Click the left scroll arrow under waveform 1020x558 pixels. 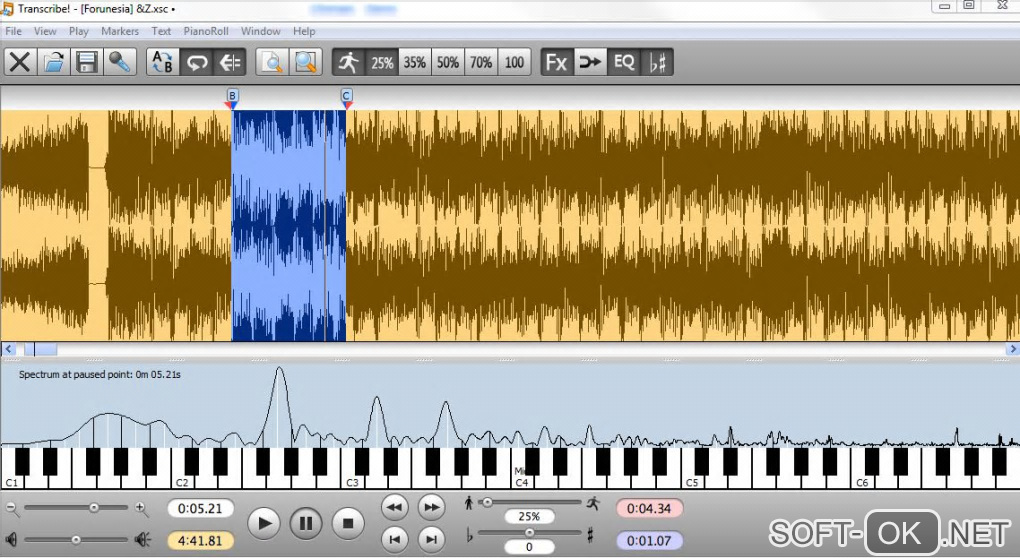8,349
